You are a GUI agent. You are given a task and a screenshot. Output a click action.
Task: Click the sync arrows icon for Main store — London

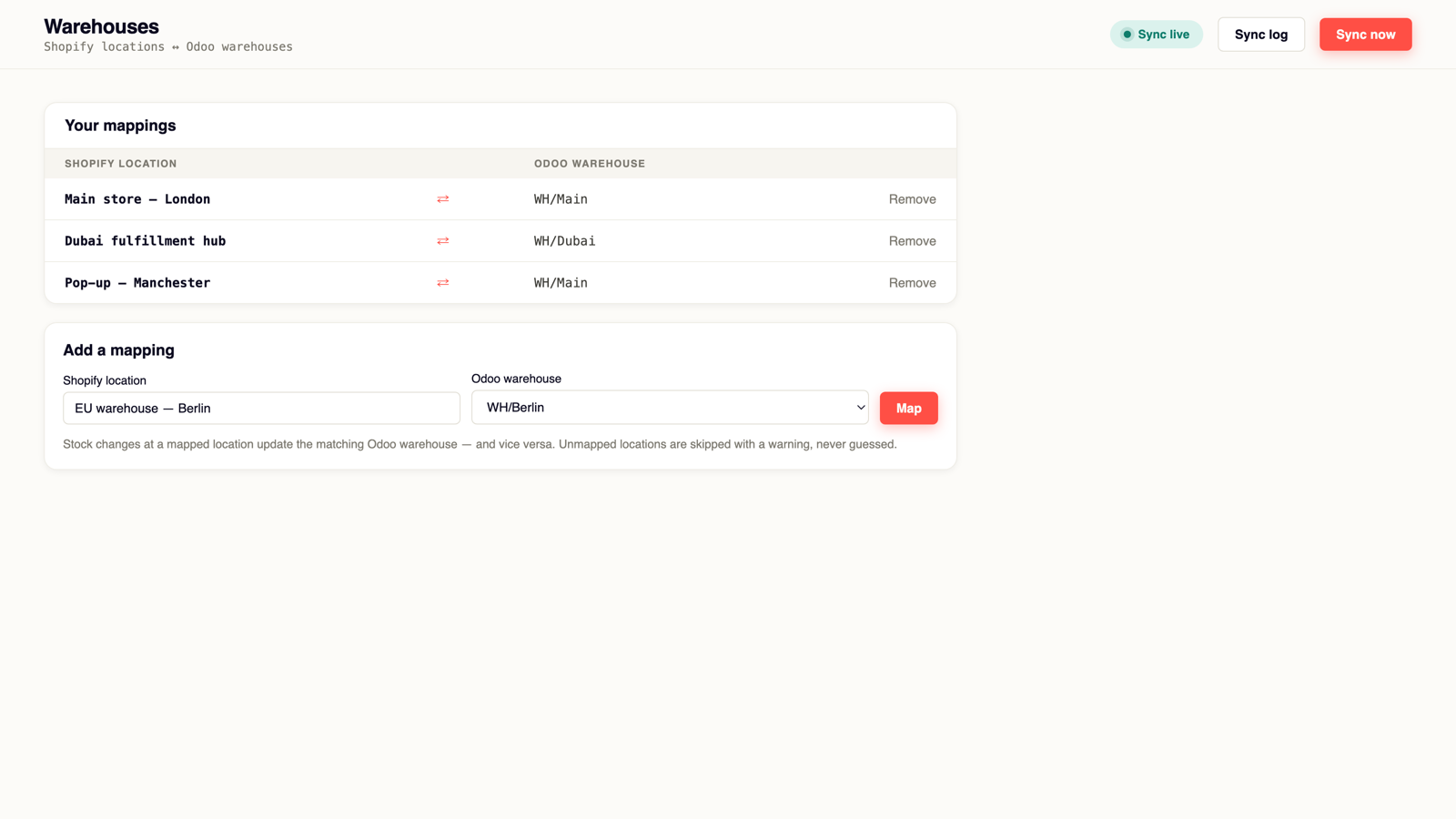pos(443,199)
